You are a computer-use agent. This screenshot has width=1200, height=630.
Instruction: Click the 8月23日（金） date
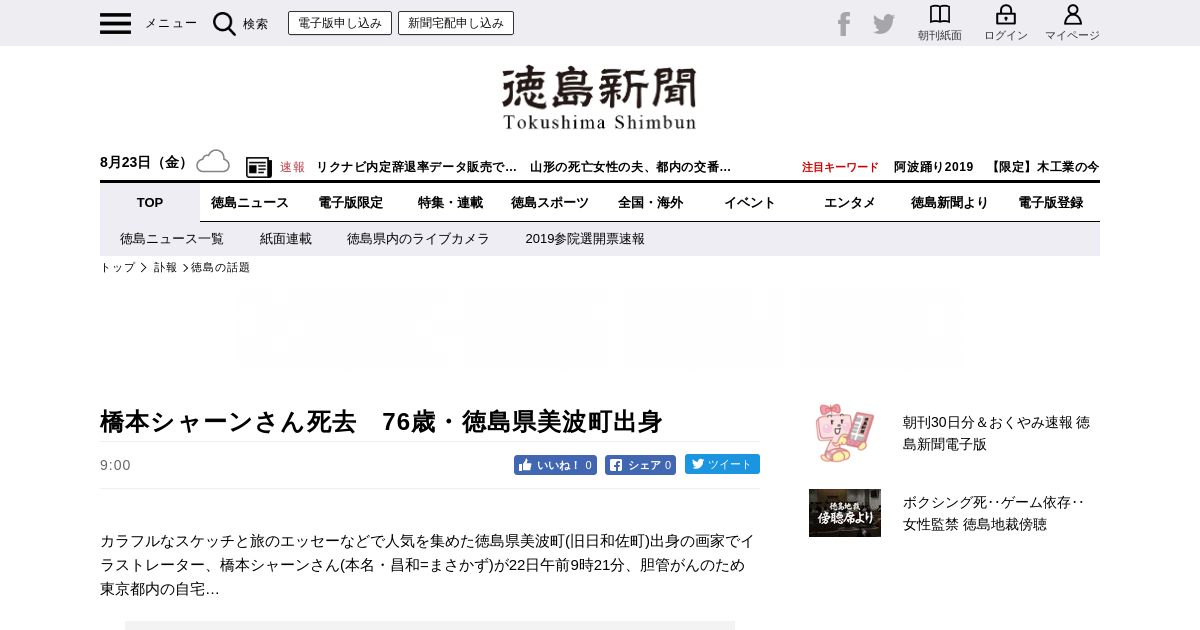[x=146, y=162]
